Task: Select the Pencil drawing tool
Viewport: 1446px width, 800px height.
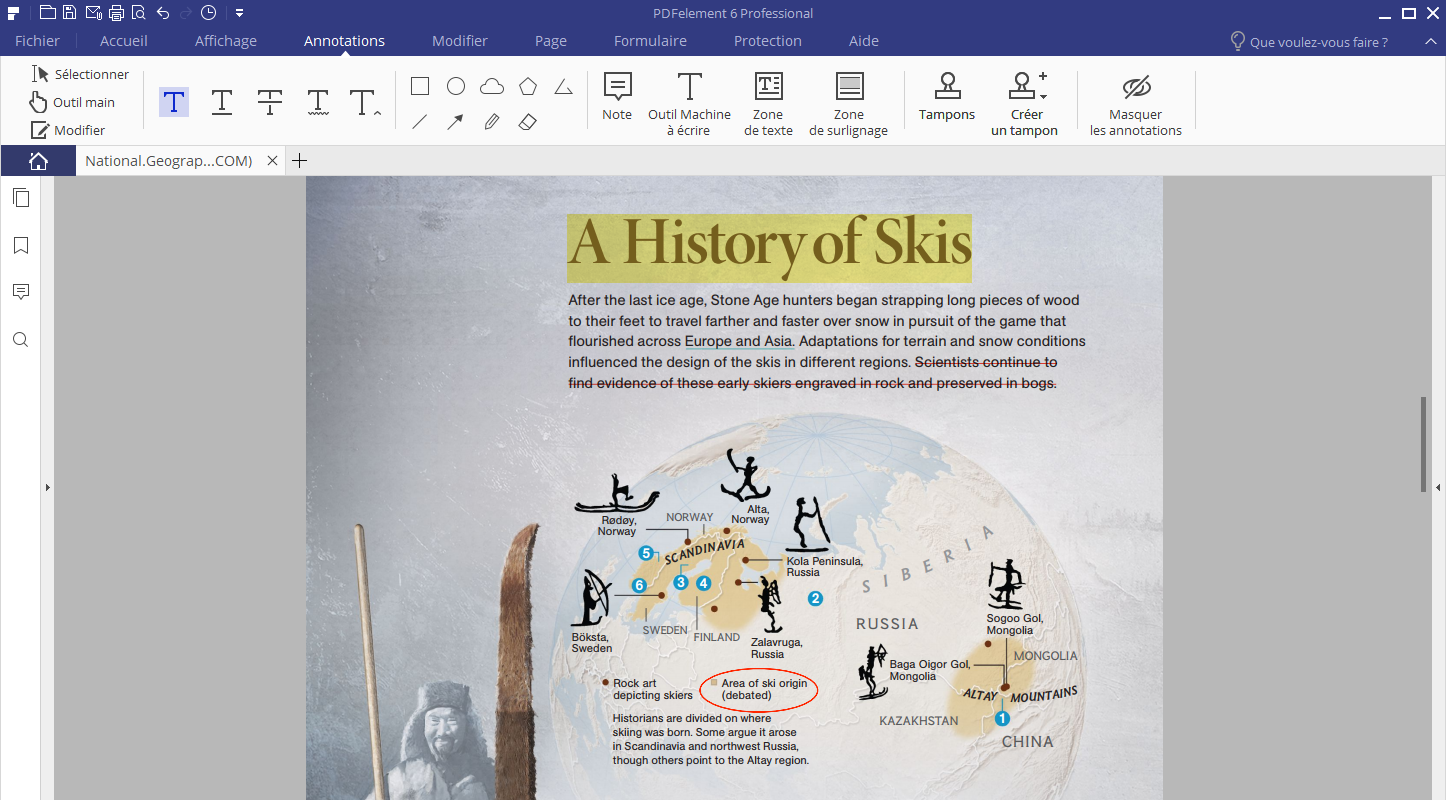Action: point(492,122)
